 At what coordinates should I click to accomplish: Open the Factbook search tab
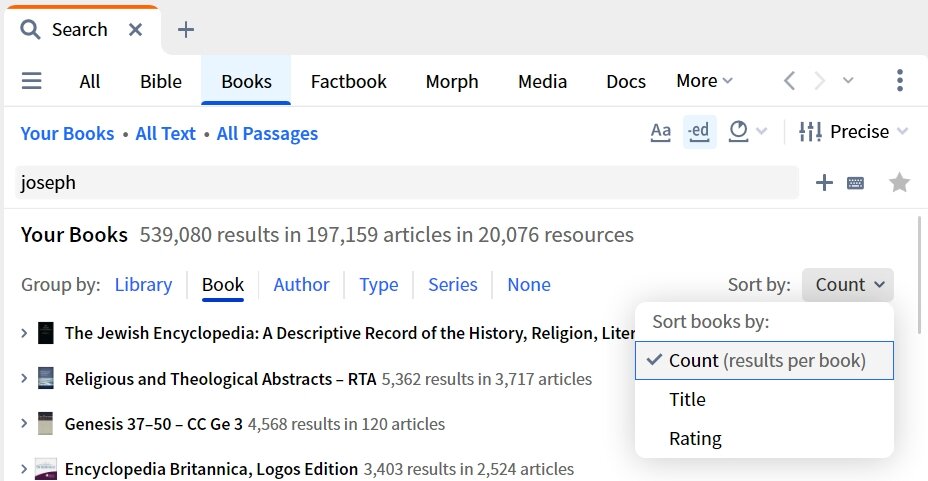click(x=349, y=81)
